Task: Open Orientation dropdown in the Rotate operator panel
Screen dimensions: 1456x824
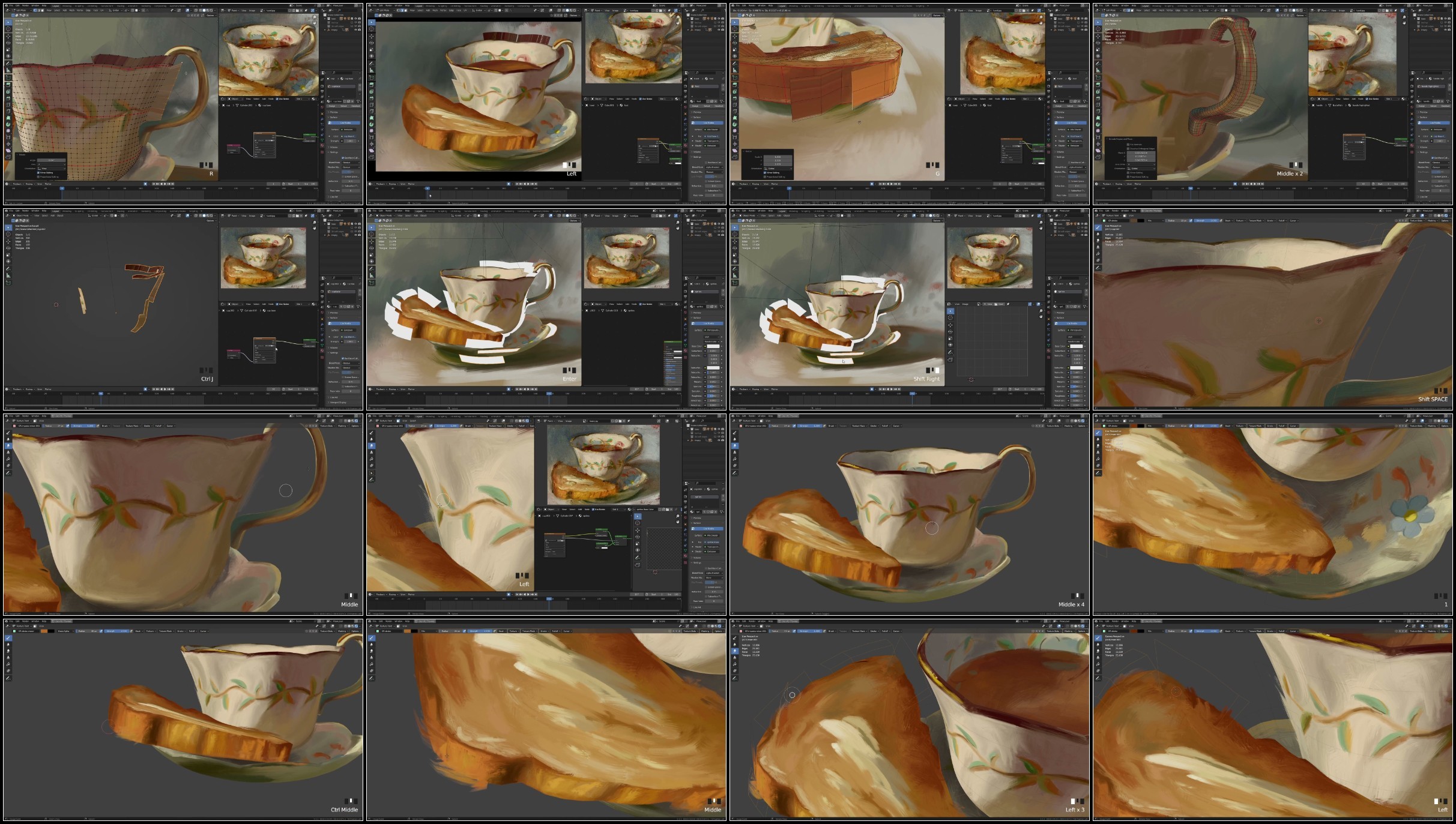Action: pyautogui.click(x=51, y=168)
